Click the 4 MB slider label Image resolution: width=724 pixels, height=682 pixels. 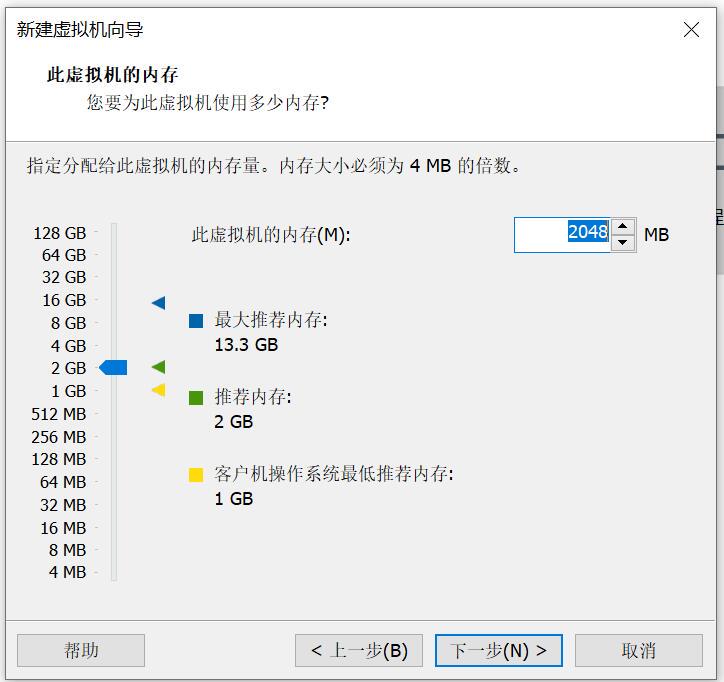point(67,572)
